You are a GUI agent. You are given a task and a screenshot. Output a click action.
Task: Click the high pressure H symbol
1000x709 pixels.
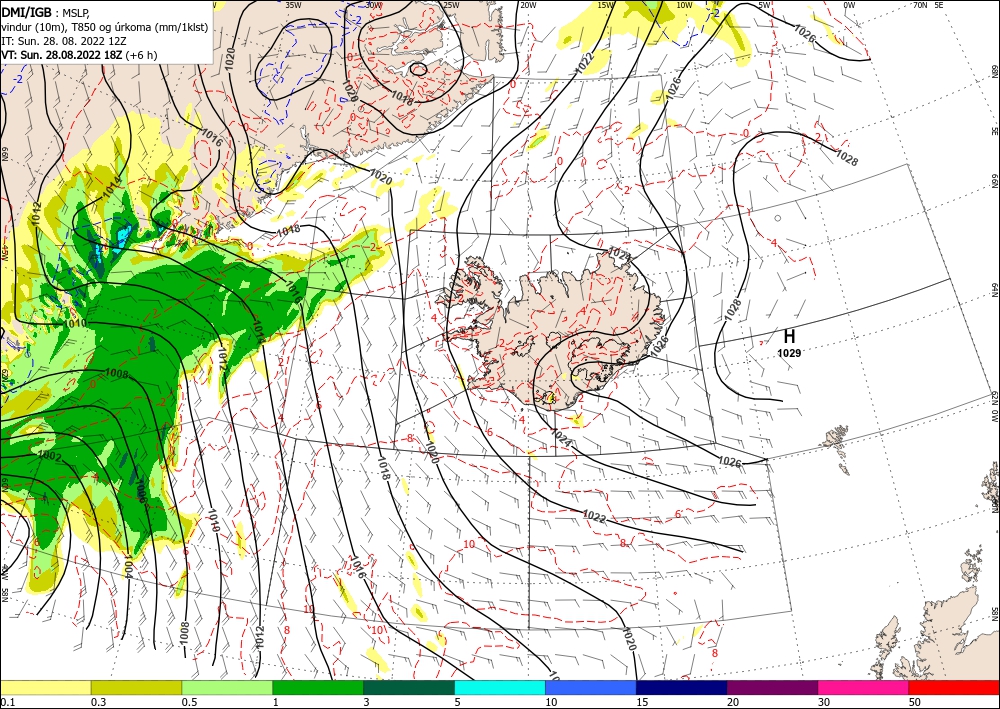pos(789,337)
